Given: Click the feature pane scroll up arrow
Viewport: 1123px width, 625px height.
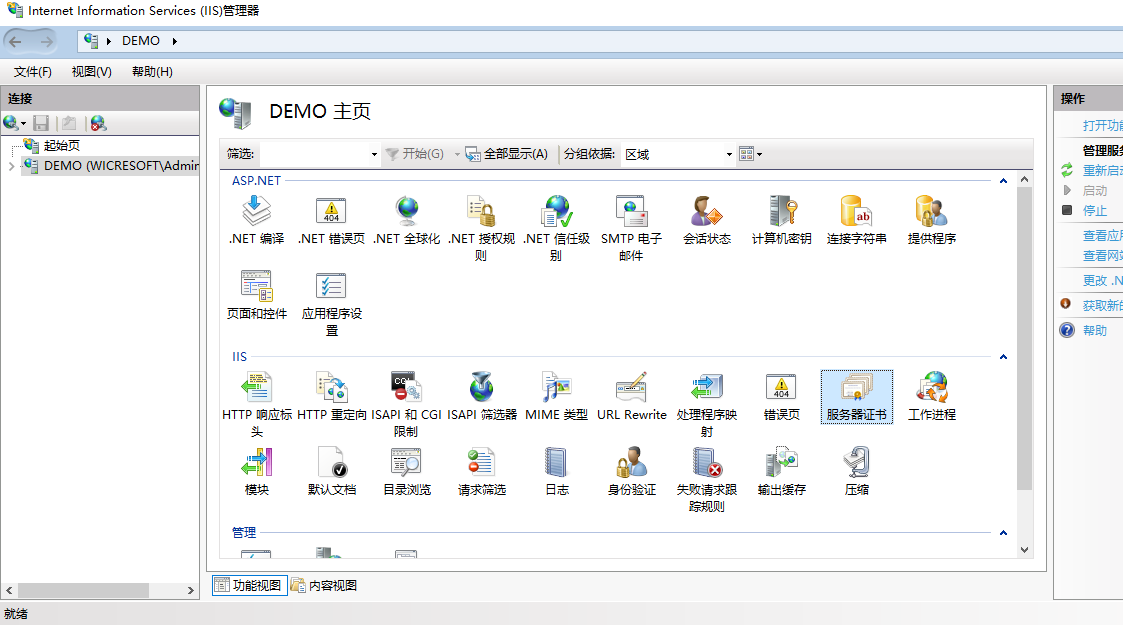Looking at the screenshot, I should tap(1024, 179).
